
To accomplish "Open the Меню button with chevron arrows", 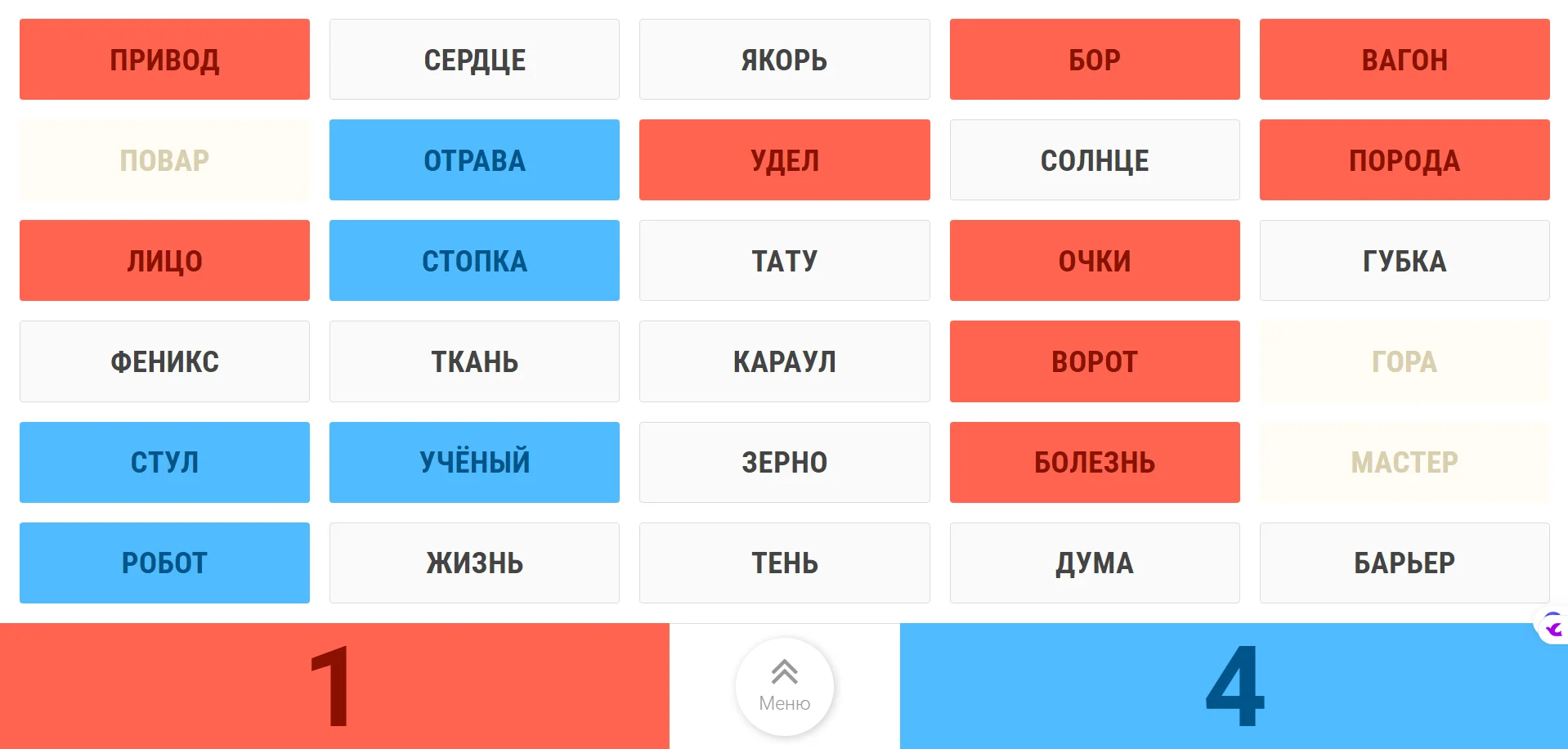I will click(x=784, y=686).
